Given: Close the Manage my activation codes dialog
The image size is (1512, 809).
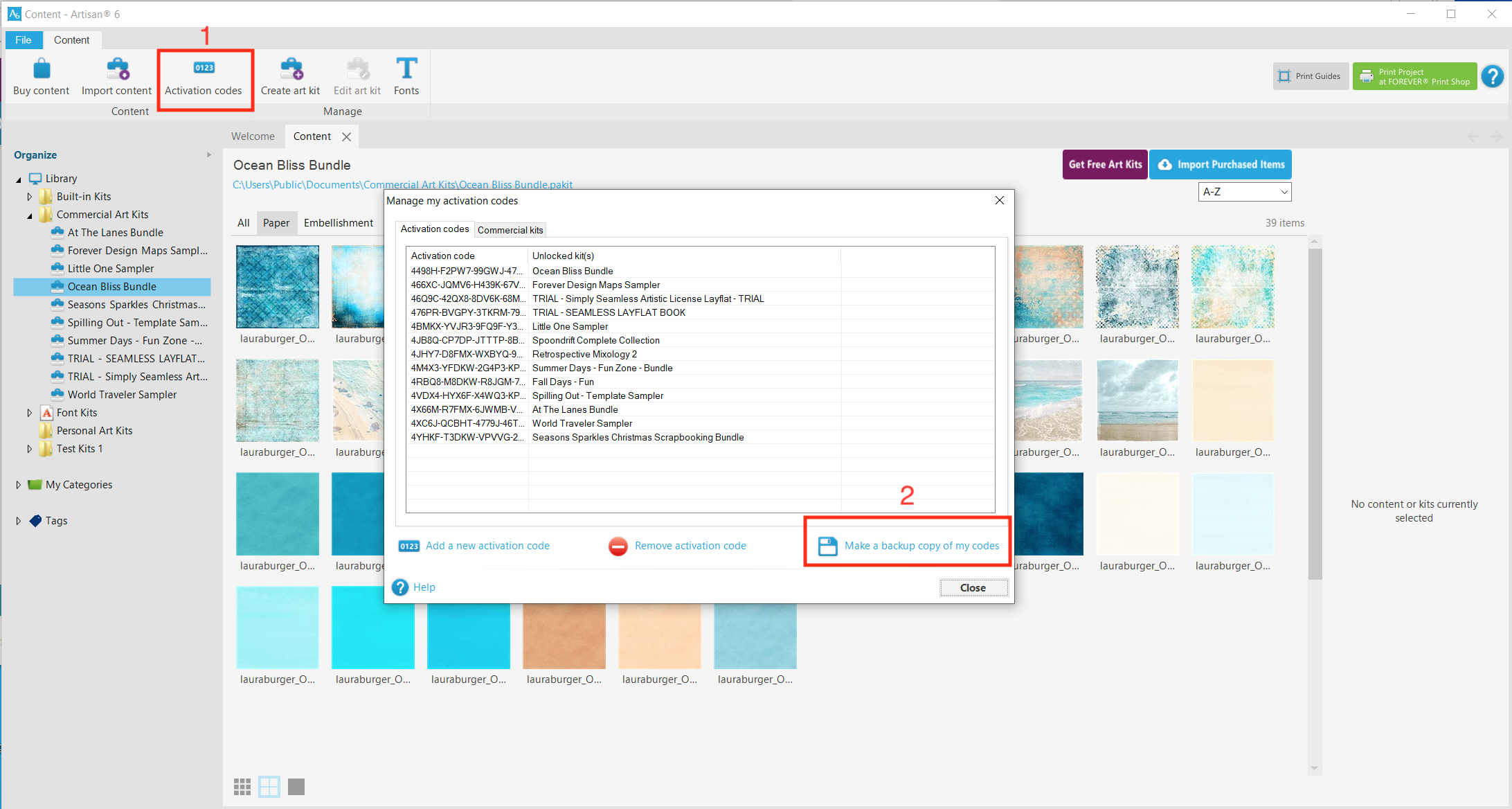Looking at the screenshot, I should click(999, 200).
